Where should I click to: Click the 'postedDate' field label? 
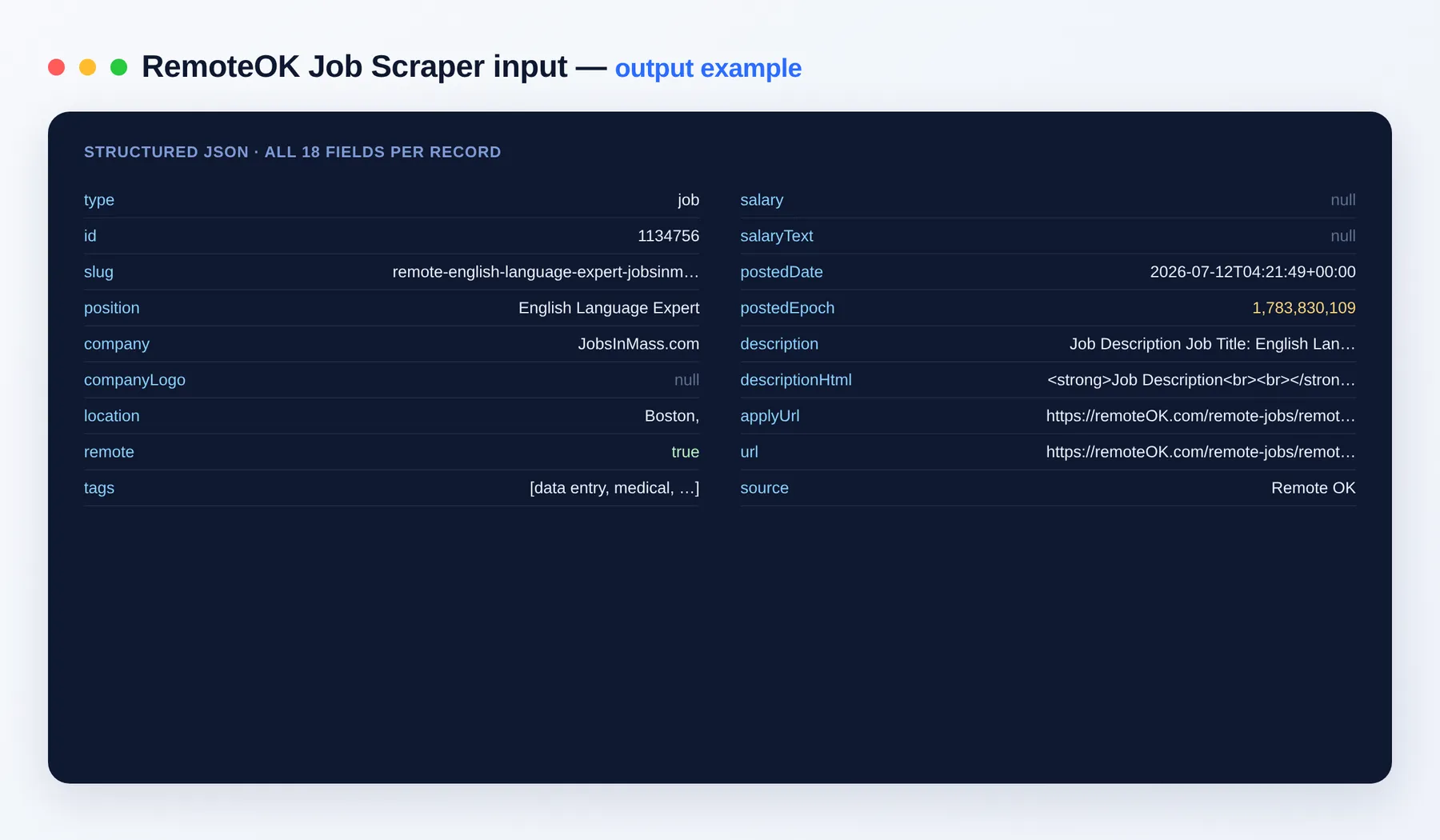tap(781, 272)
